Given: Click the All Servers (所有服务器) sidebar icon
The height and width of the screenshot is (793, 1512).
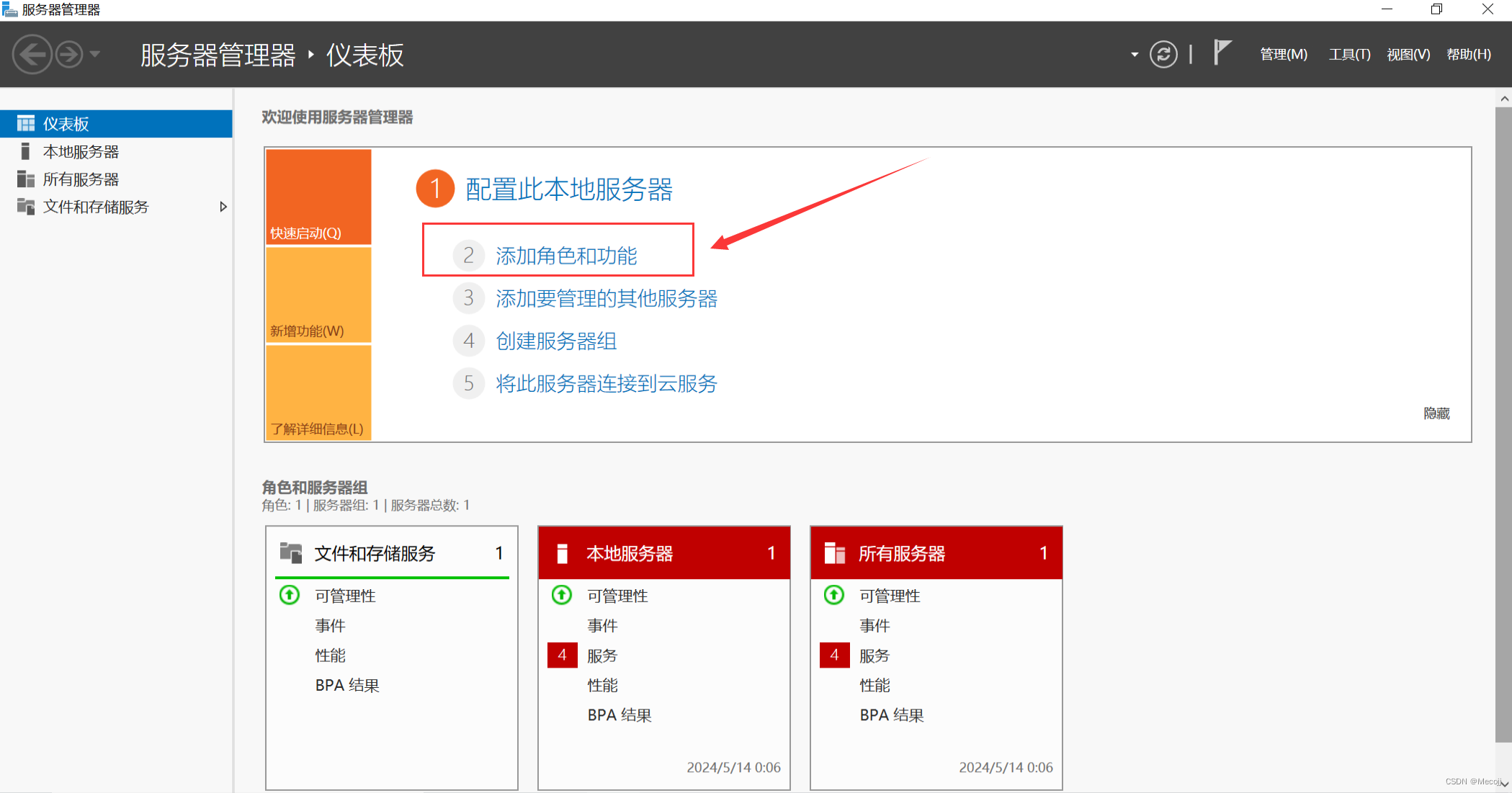Looking at the screenshot, I should [x=25, y=179].
